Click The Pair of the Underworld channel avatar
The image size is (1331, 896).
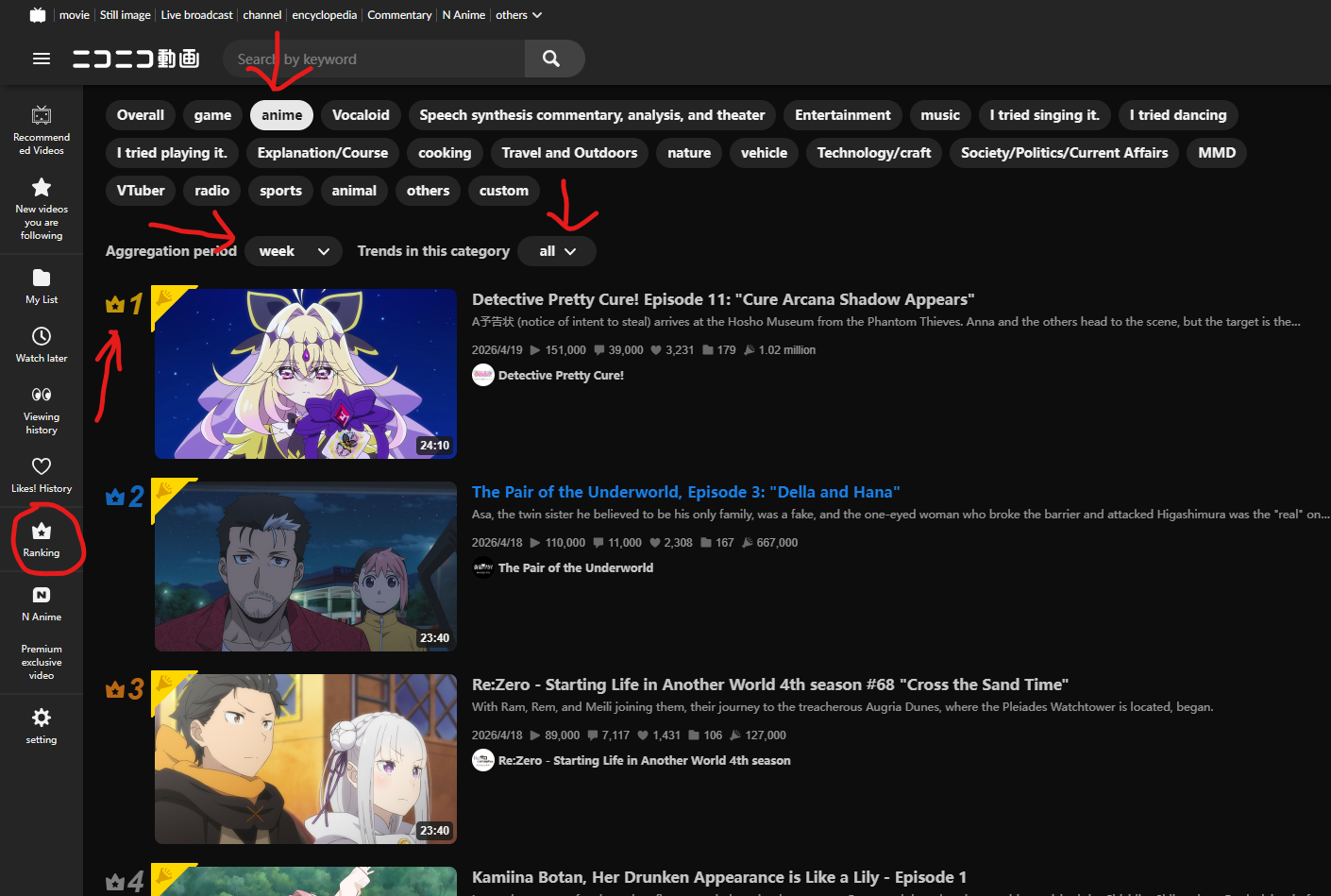(x=483, y=567)
